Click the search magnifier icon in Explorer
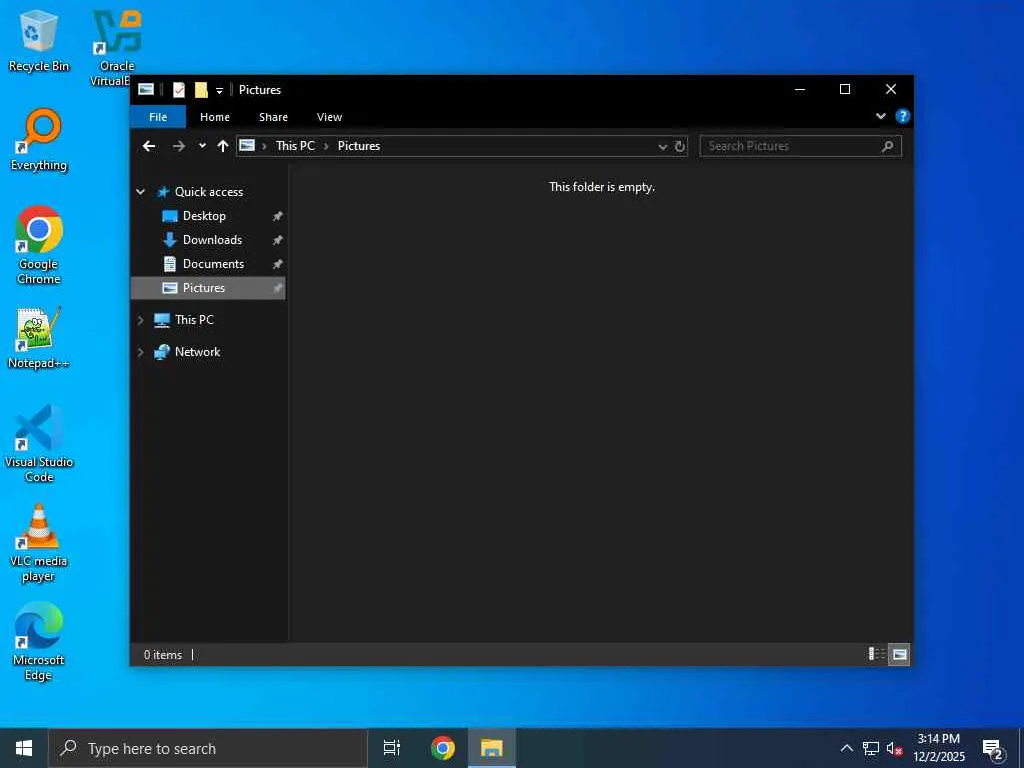This screenshot has width=1024, height=768. coord(888,146)
